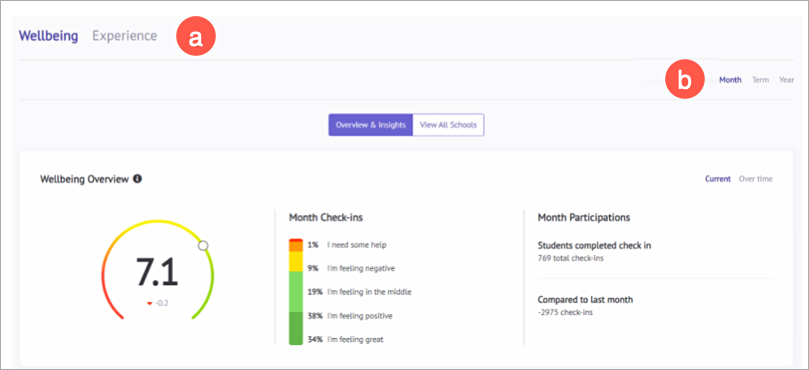Click "Students completed check in" text
This screenshot has height=370, width=809.
(594, 246)
